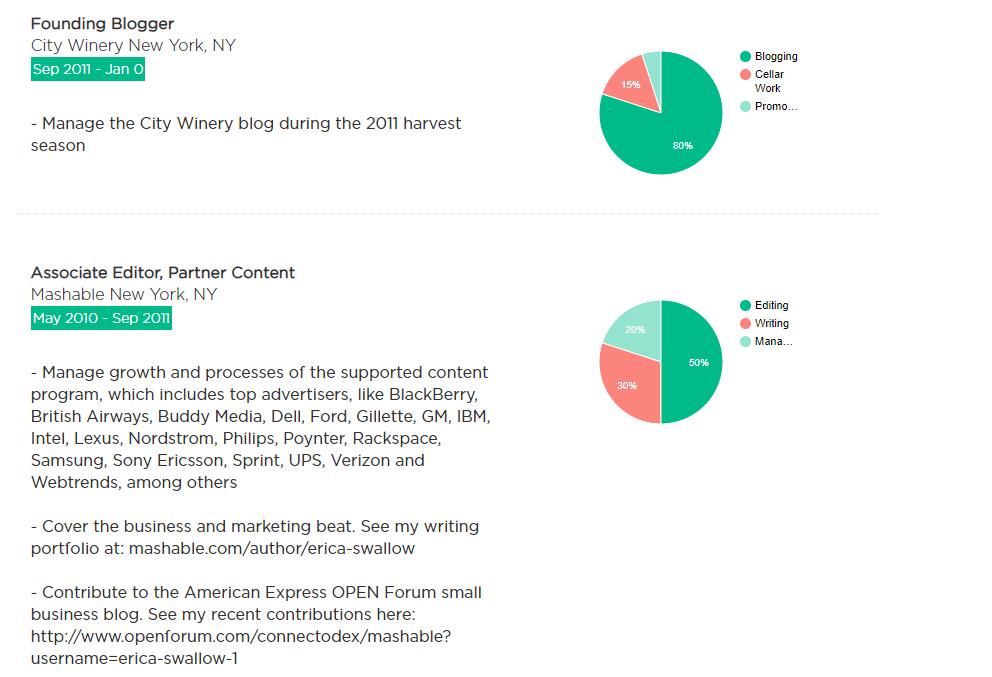The height and width of the screenshot is (677, 992).
Task: Click the Blogging legend color dot
Action: point(745,57)
